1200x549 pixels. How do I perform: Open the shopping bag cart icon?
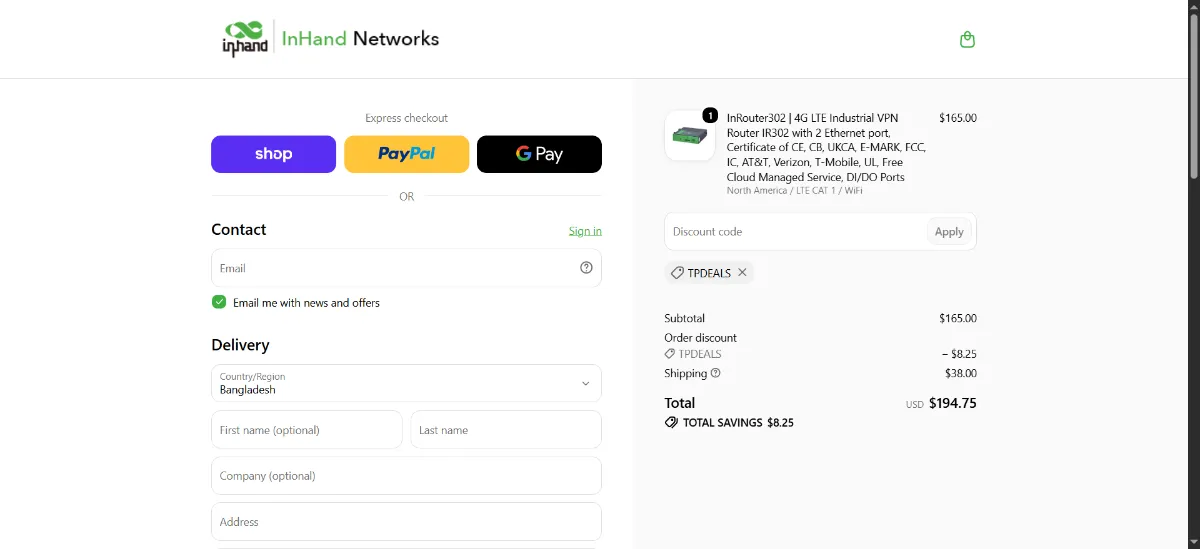point(967,40)
